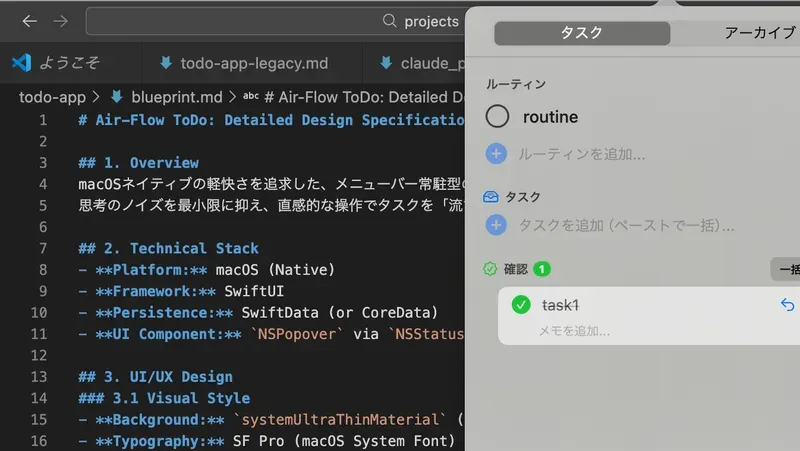Click the VS Code logo icon
Viewport: 800px width, 451px height.
21,63
